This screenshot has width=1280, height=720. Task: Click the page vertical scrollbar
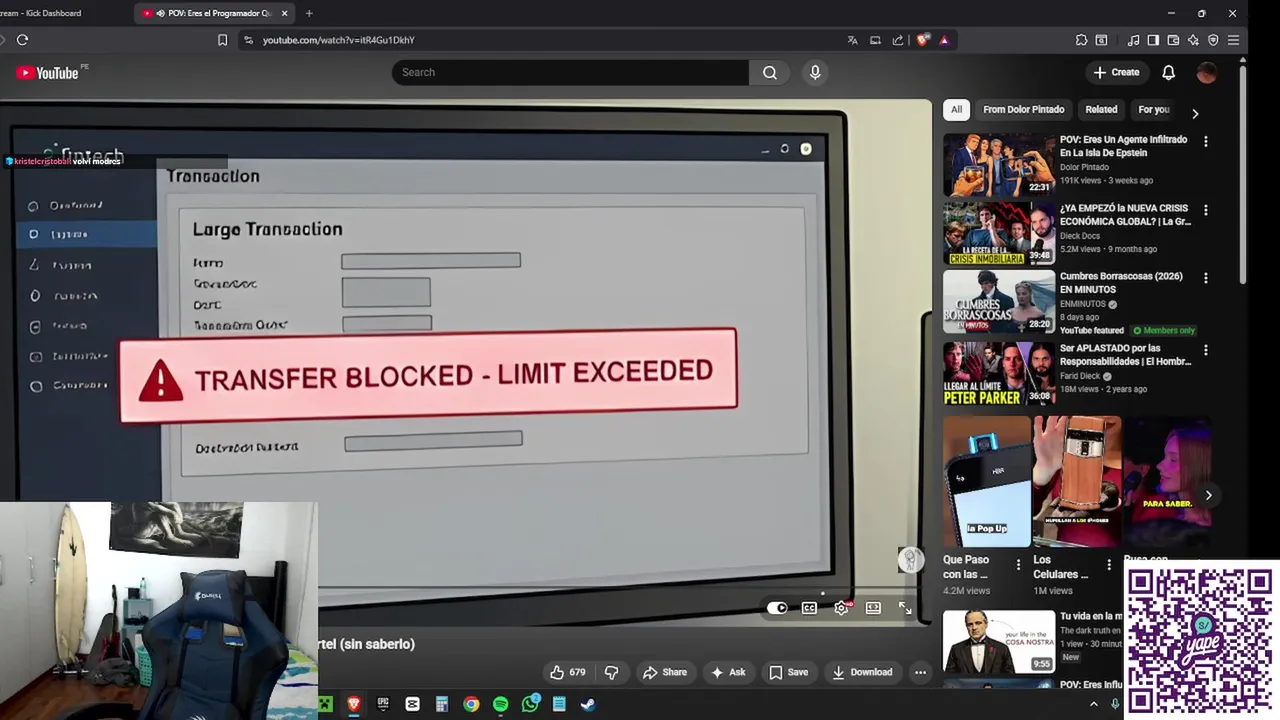point(1243,175)
